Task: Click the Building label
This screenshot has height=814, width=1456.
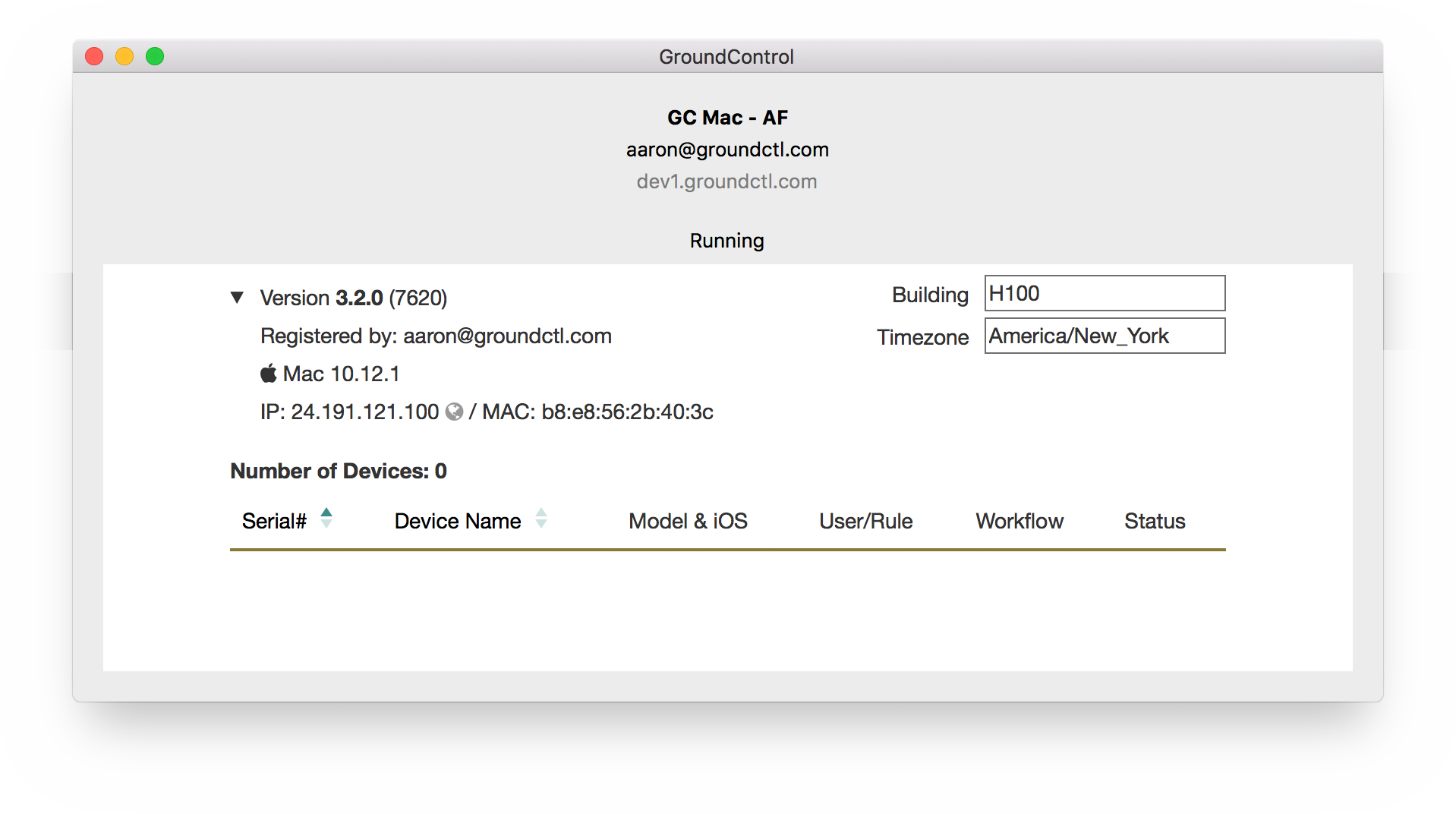Action: pyautogui.click(x=930, y=295)
